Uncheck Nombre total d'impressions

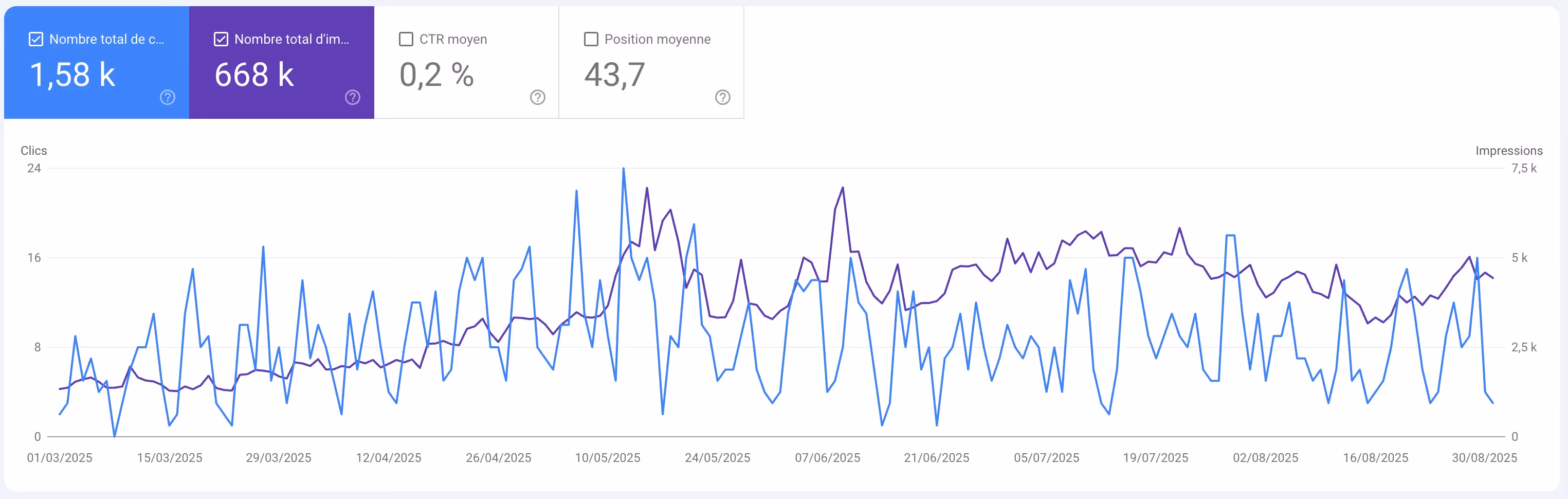(221, 39)
